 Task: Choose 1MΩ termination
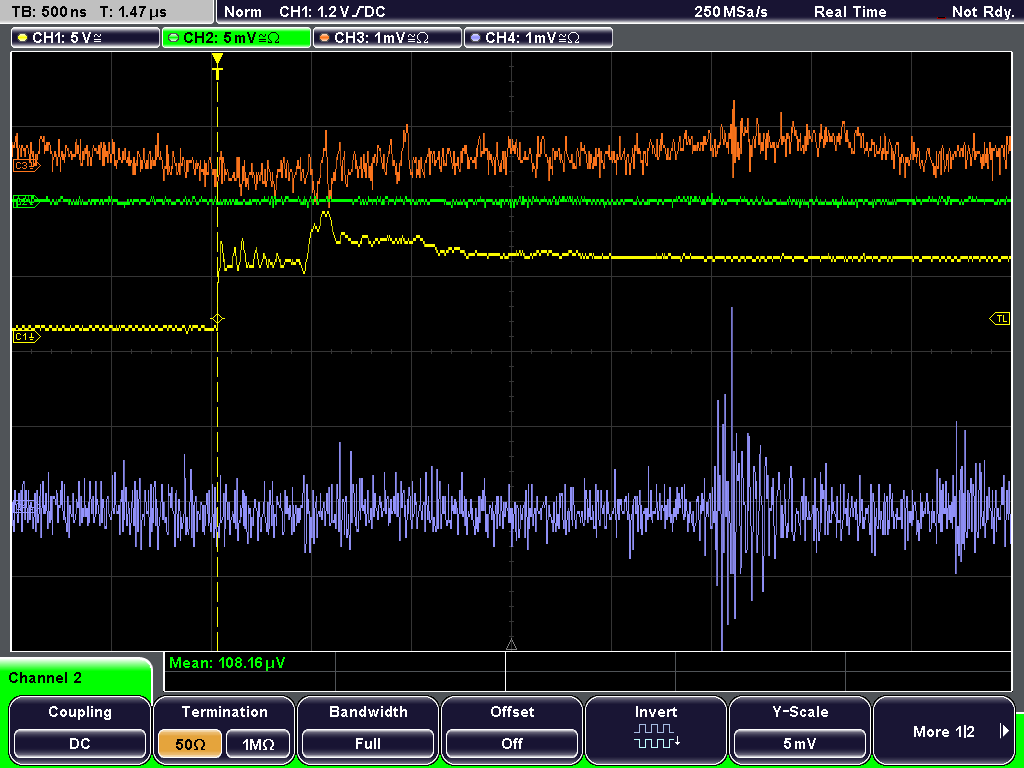point(258,743)
